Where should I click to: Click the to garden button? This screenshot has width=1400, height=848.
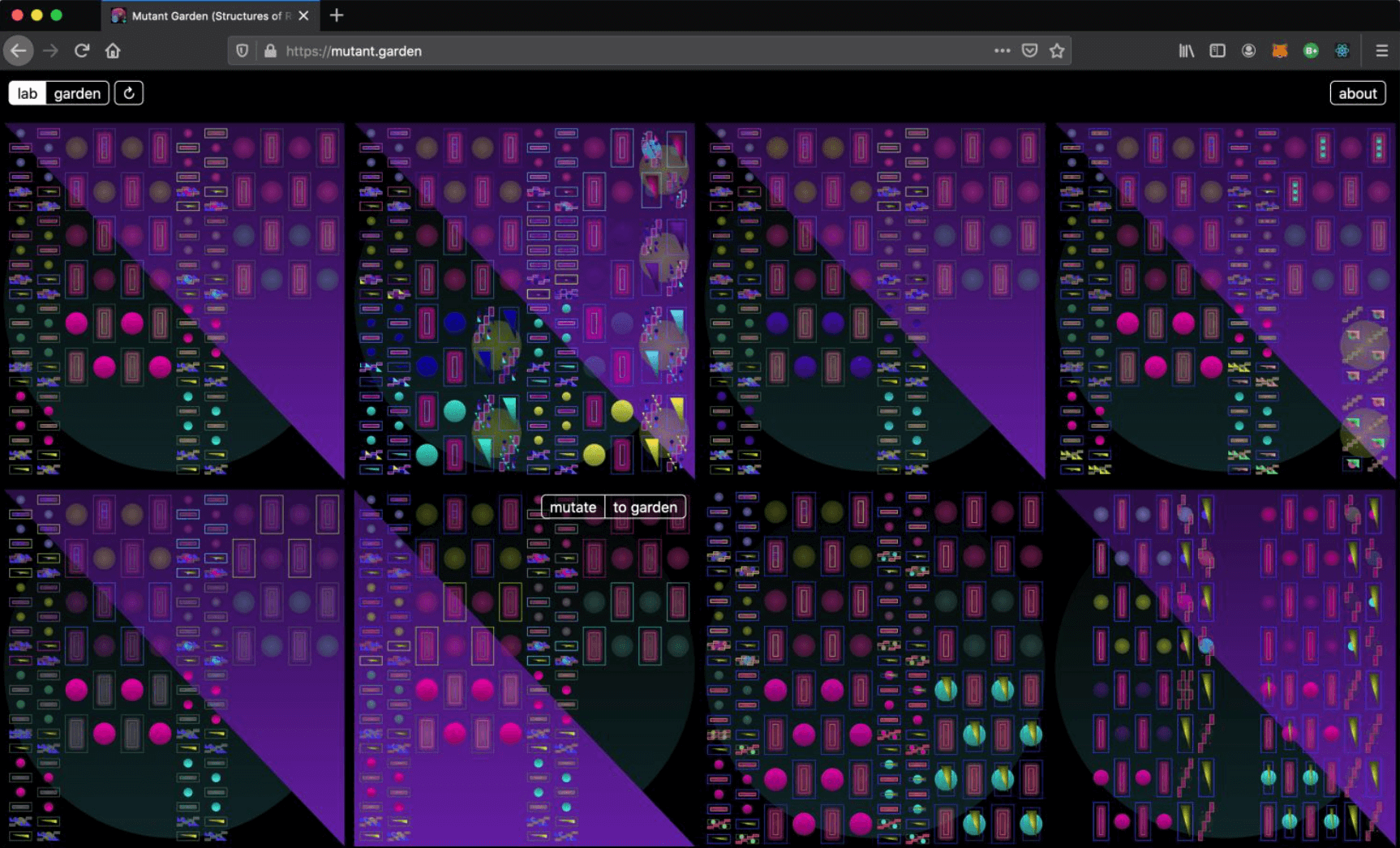645,508
